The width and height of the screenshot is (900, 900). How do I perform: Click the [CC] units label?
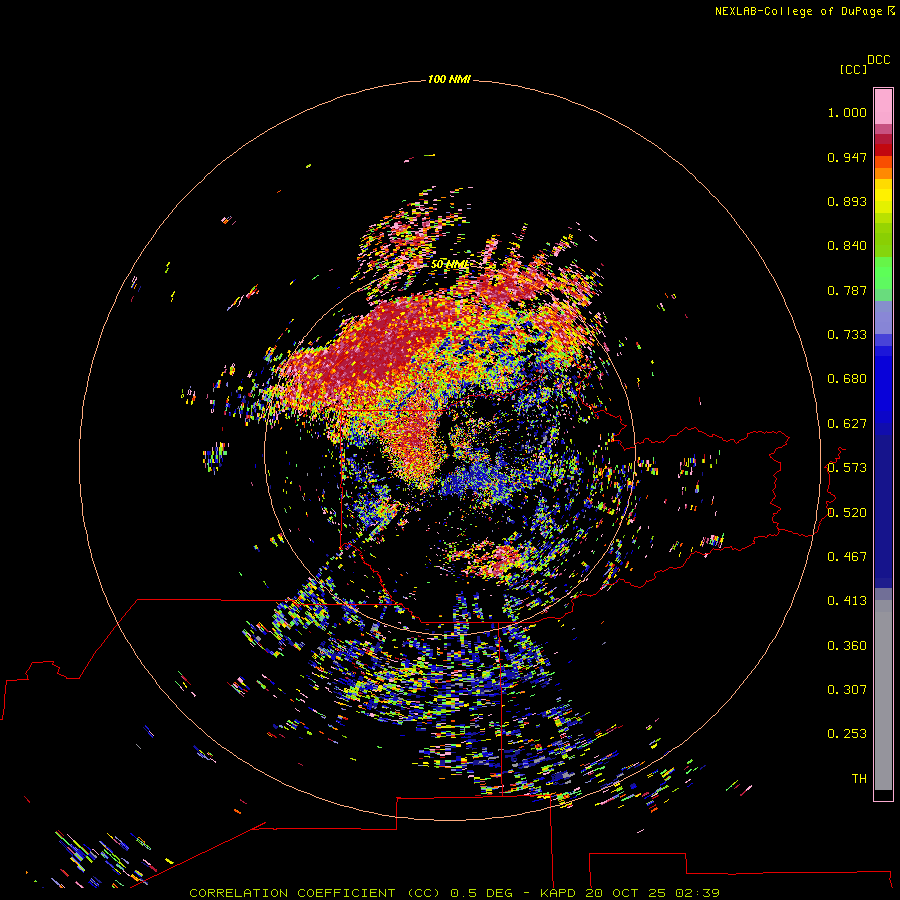853,69
